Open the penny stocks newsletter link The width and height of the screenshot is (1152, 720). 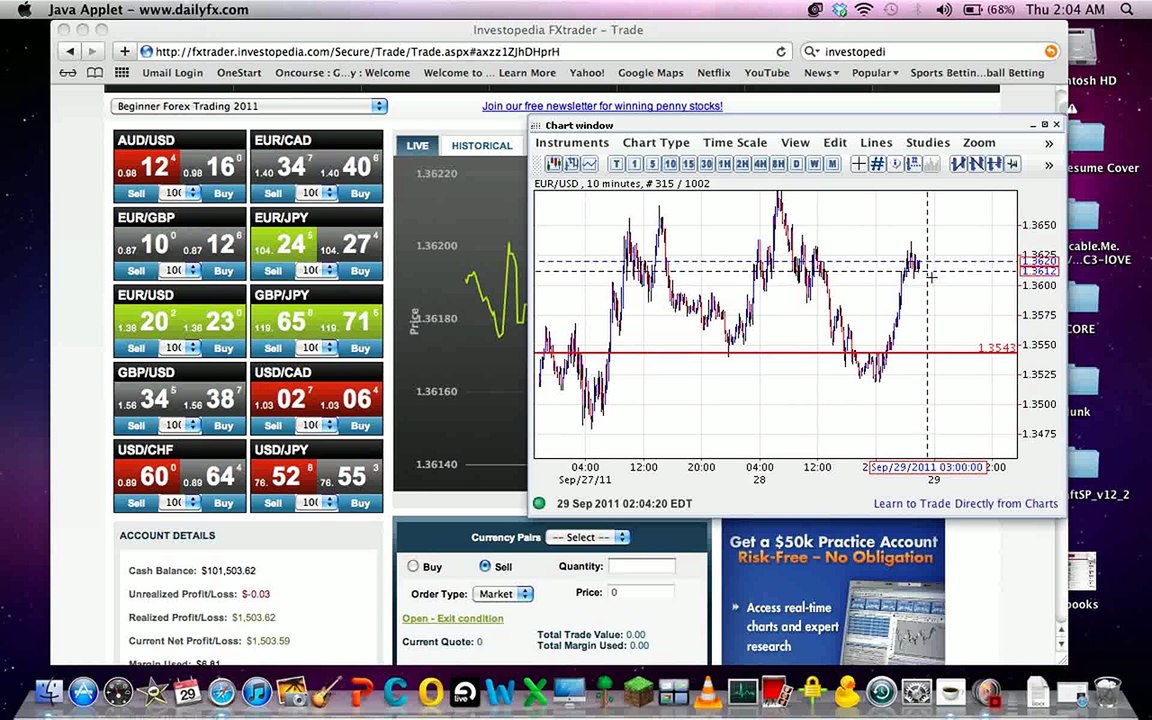pyautogui.click(x=602, y=106)
